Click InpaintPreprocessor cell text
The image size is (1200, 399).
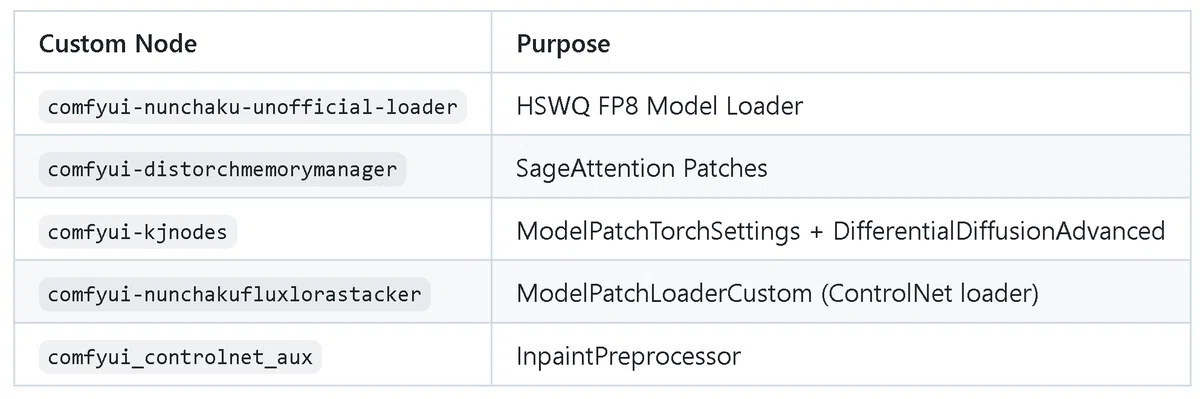(628, 357)
